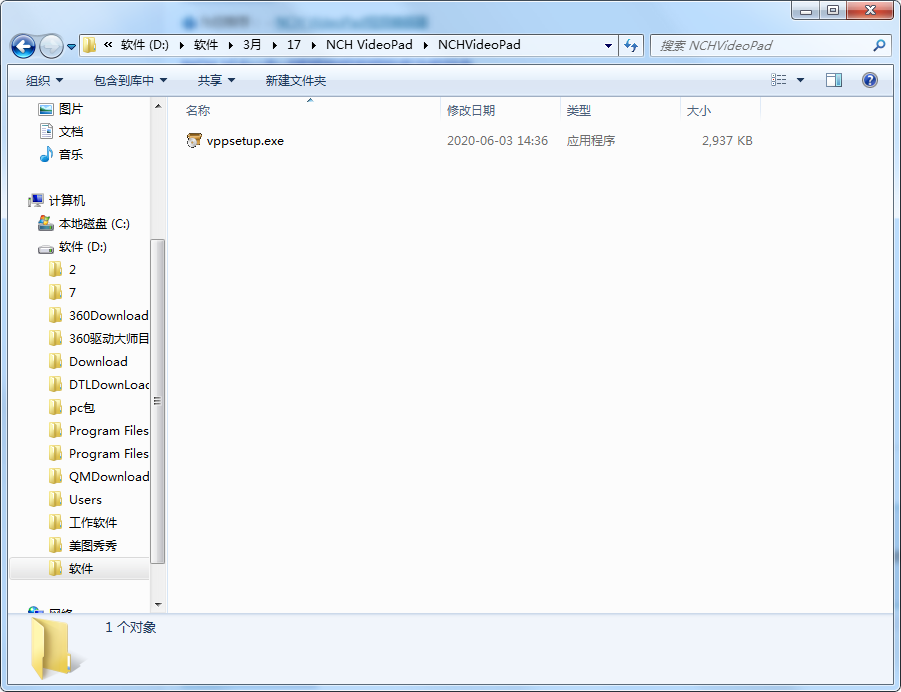901x692 pixels.
Task: Click the preview pane icon on toolbar
Action: coord(833,80)
